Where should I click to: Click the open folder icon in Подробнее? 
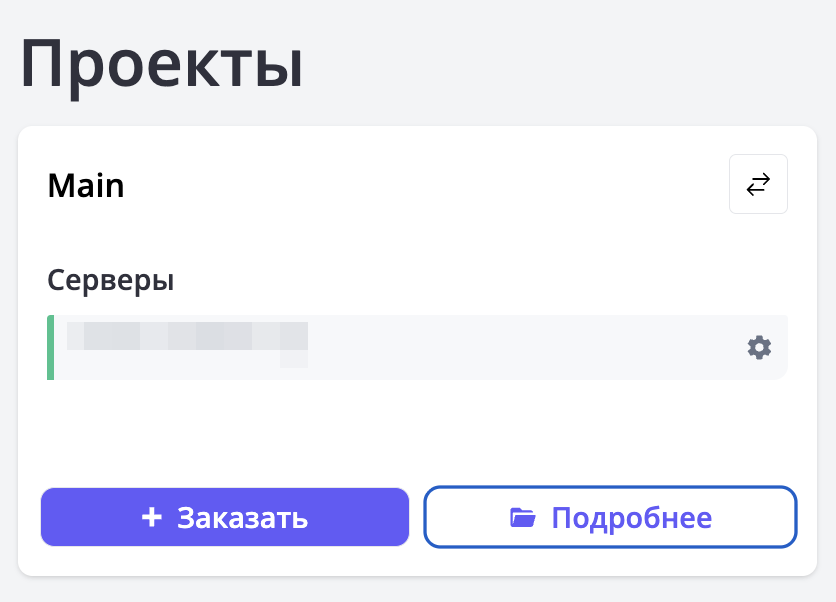[x=522, y=517]
